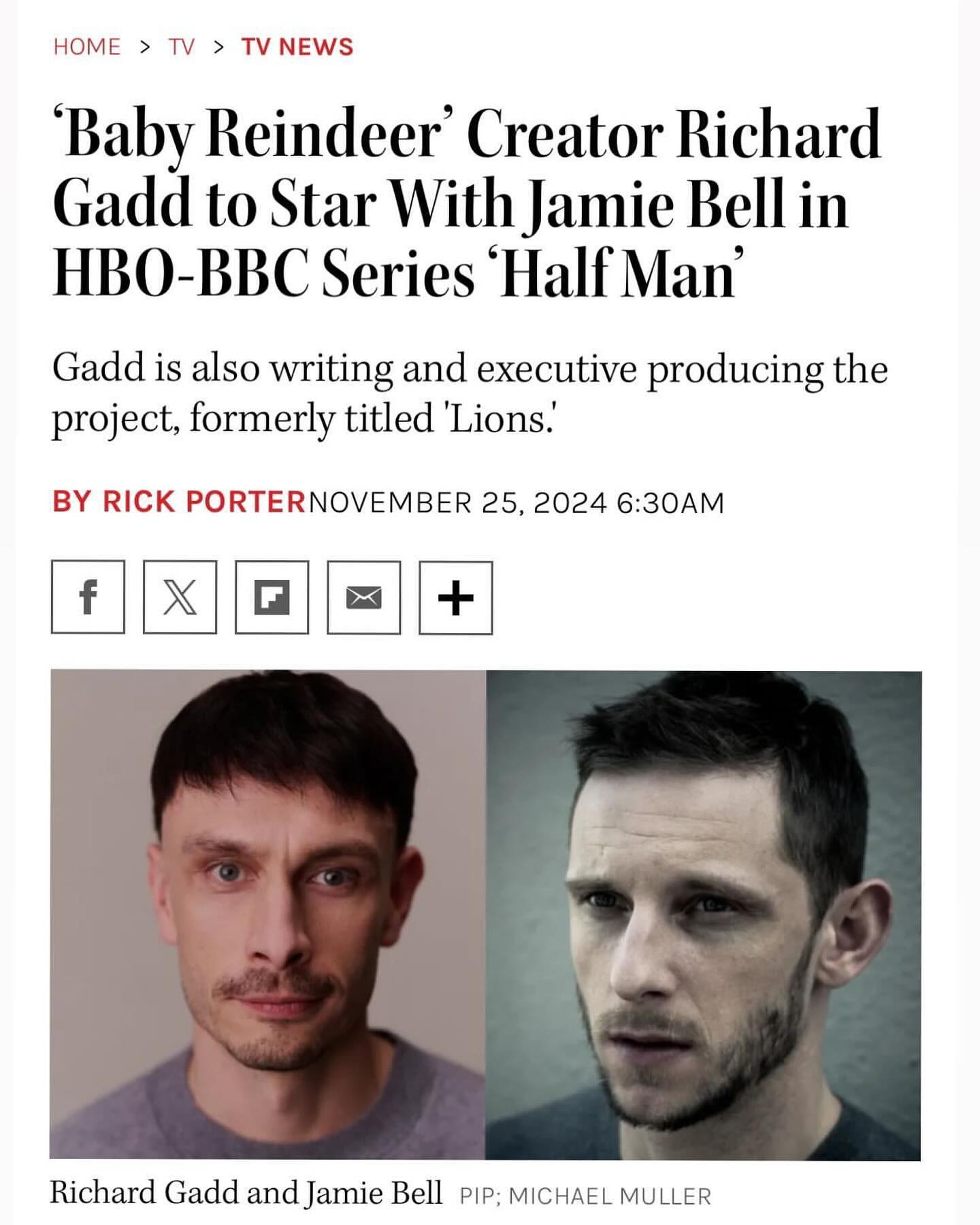Click the 'Half Man' headline line
This screenshot has width=980, height=1225.
pyautogui.click(x=395, y=272)
